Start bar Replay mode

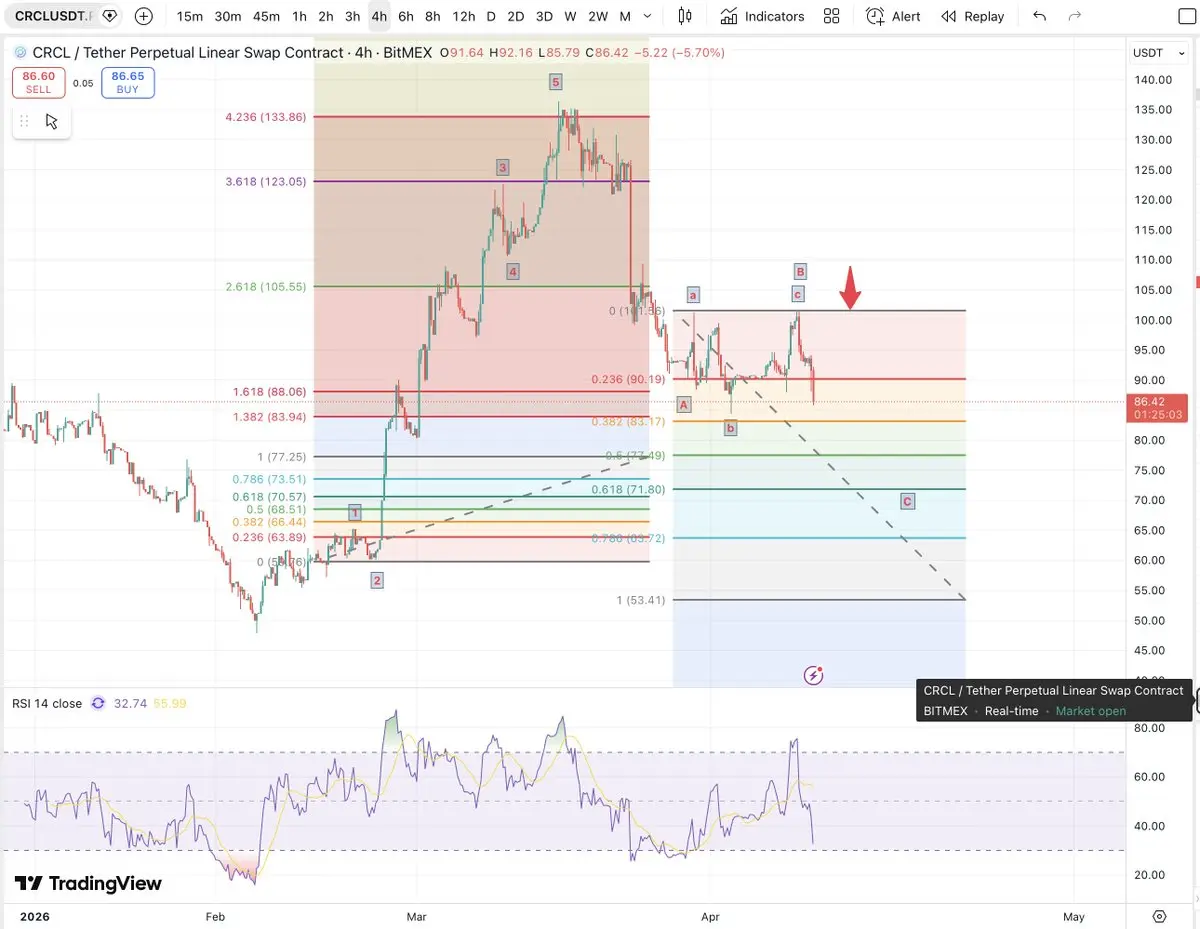click(972, 16)
